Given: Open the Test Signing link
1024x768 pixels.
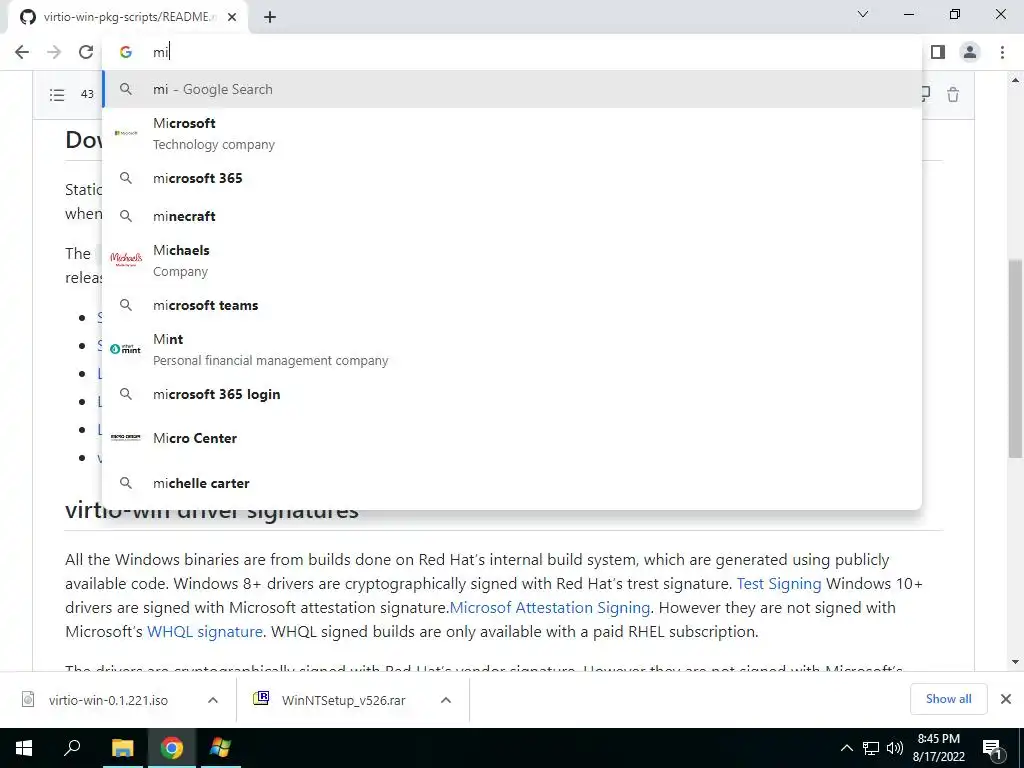Looking at the screenshot, I should pyautogui.click(x=778, y=583).
